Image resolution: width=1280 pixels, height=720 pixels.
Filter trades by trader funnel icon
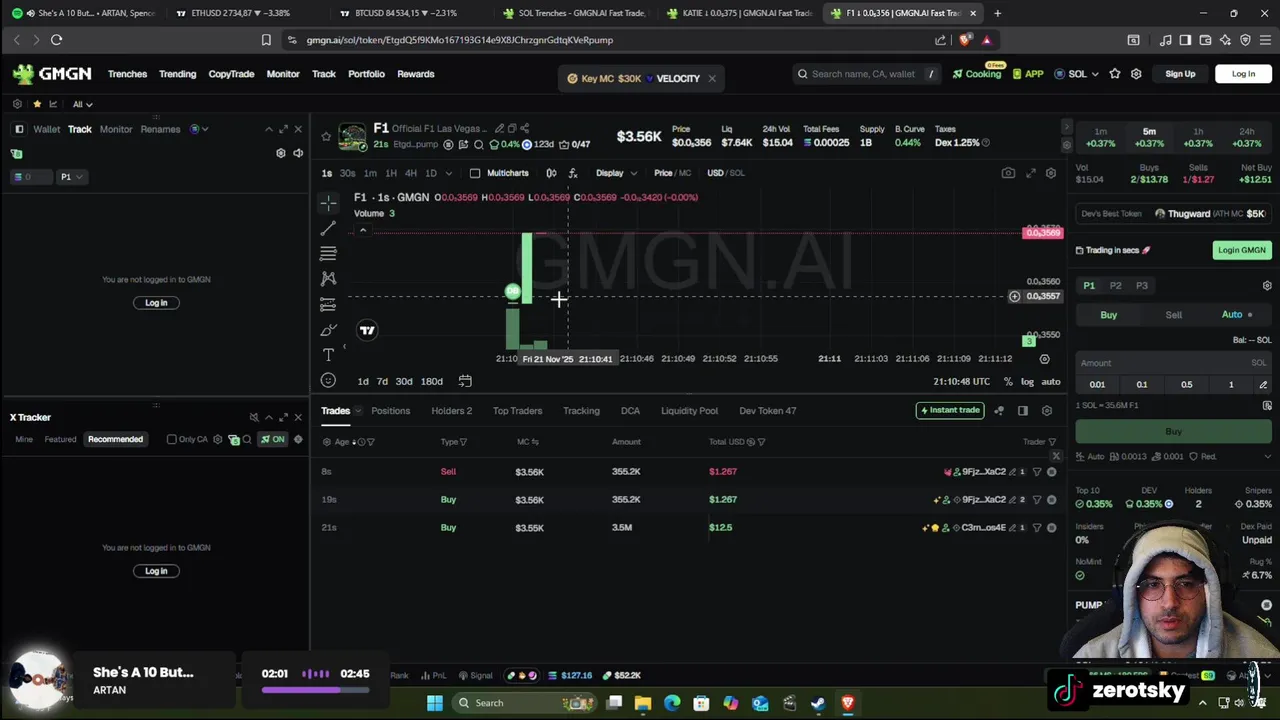pyautogui.click(x=1052, y=442)
